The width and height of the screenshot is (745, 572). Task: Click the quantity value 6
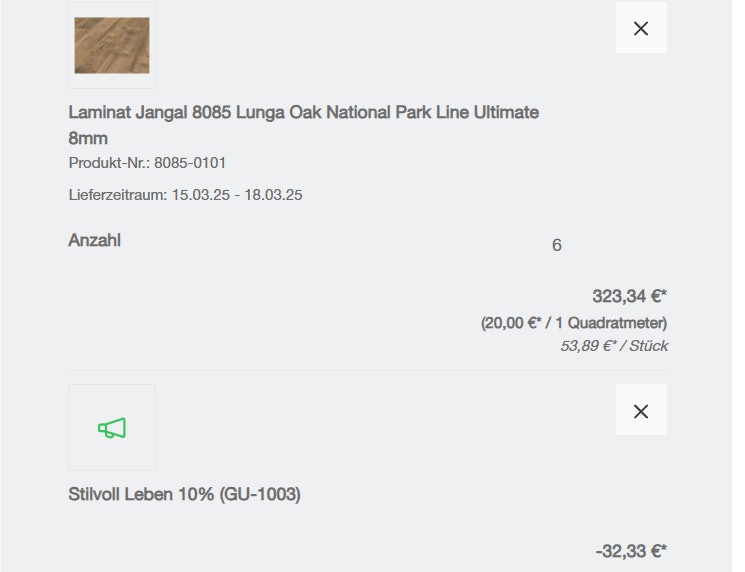pos(557,245)
